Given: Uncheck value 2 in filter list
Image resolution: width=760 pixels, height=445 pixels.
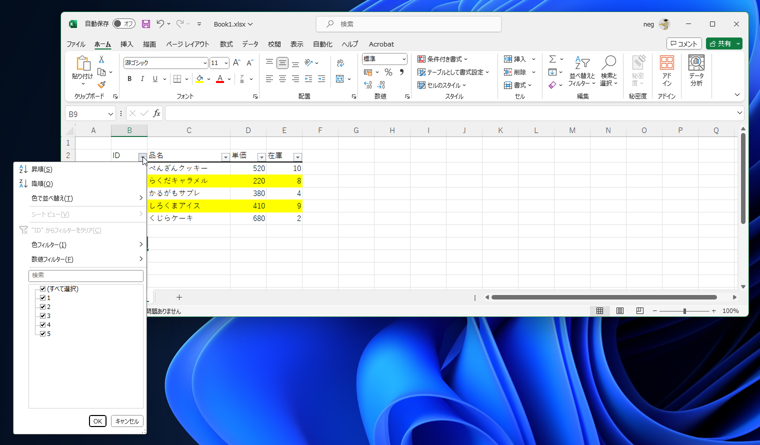Looking at the screenshot, I should click(43, 307).
